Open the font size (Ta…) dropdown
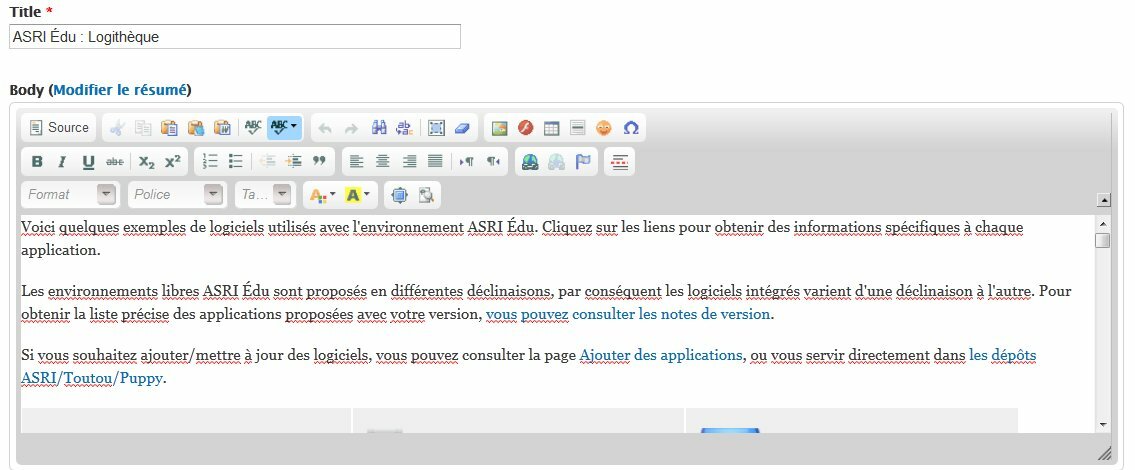1135x470 pixels. click(264, 194)
